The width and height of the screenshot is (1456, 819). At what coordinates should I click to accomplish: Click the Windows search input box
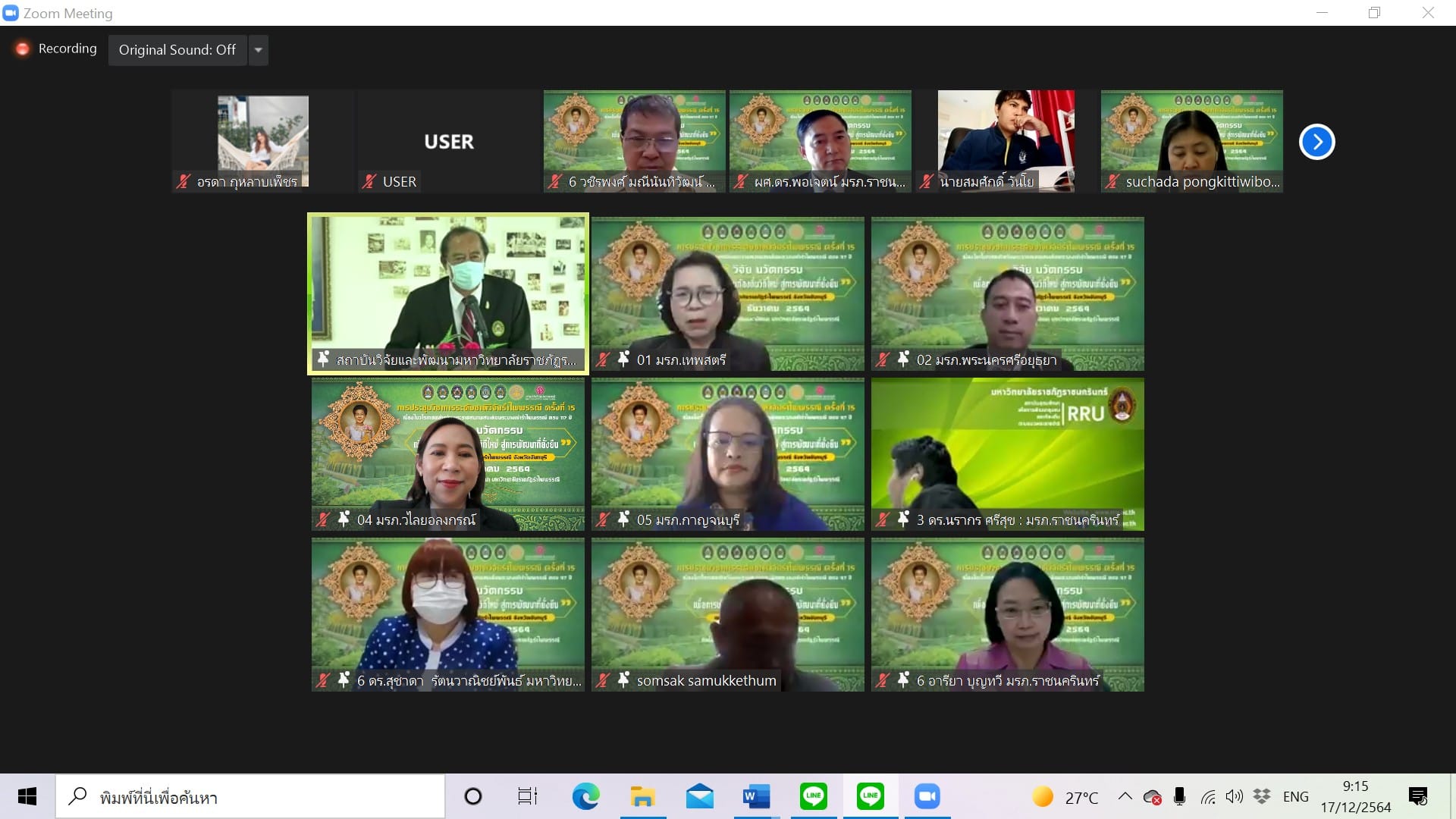click(x=250, y=797)
